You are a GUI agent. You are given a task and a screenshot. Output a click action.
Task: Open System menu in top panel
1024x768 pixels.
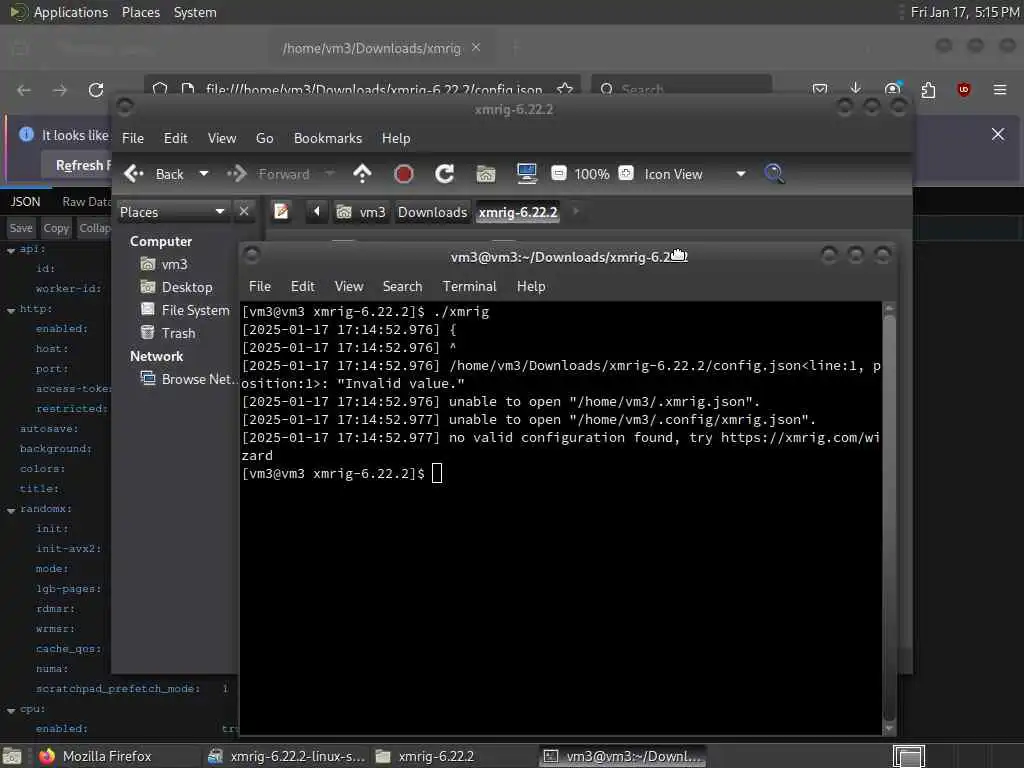[x=195, y=12]
